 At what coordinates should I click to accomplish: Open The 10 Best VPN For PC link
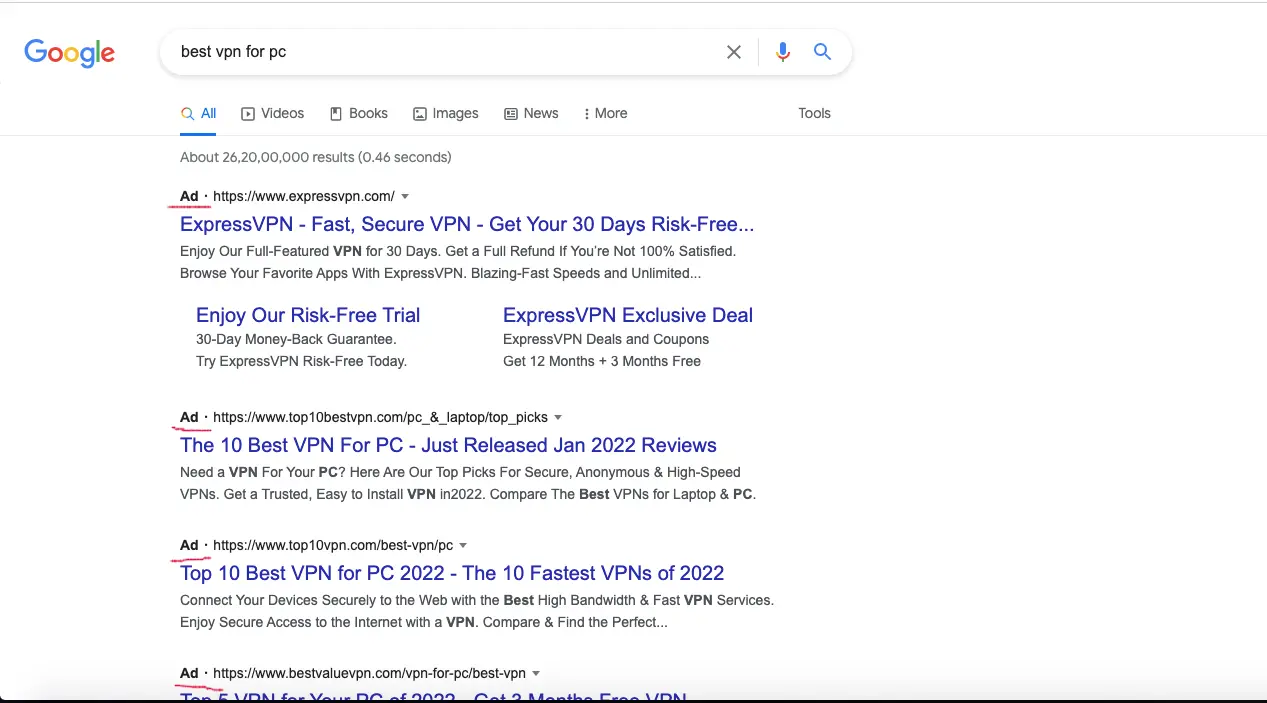[448, 445]
